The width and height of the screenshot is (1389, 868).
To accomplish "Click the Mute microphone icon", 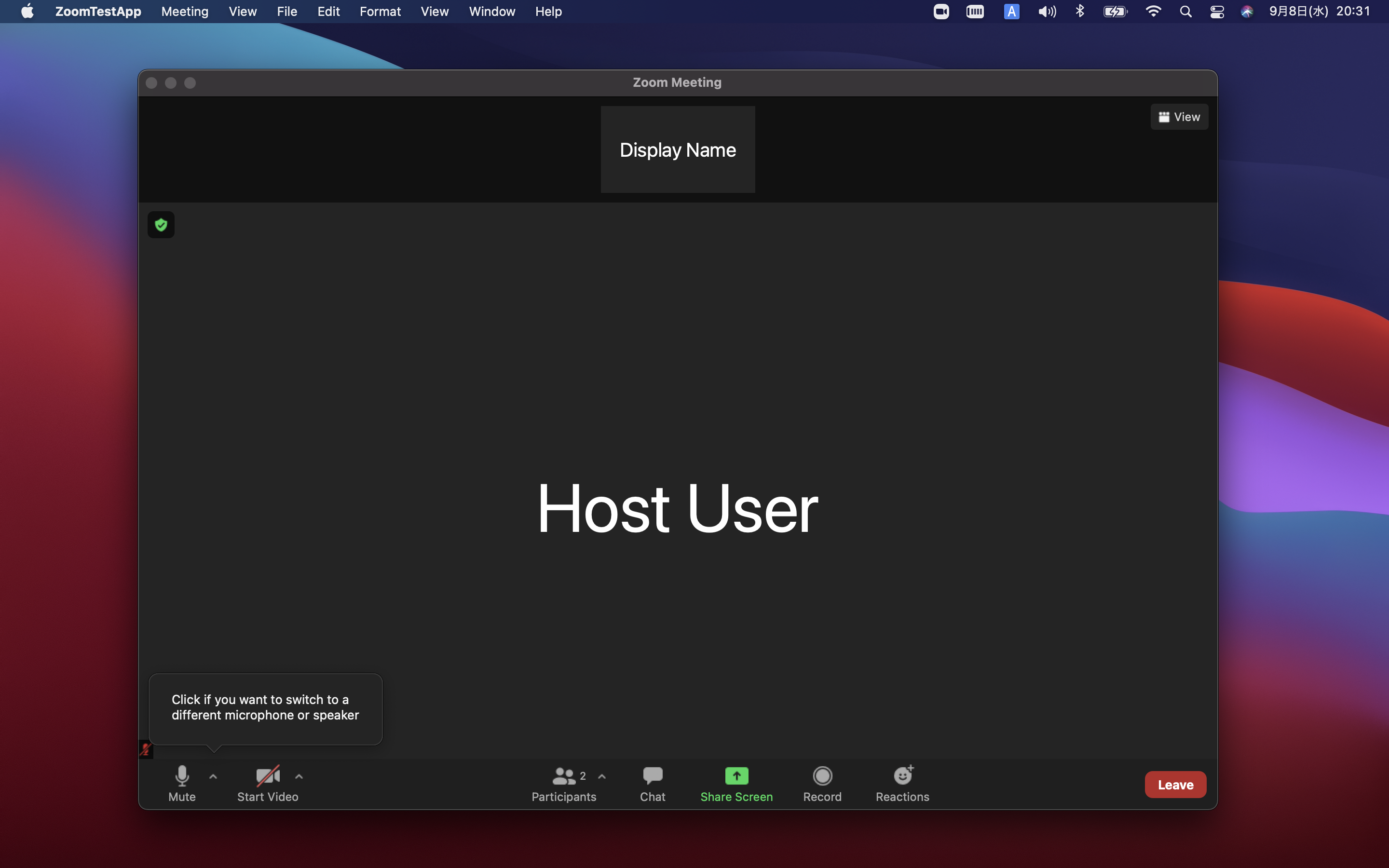I will 181,775.
